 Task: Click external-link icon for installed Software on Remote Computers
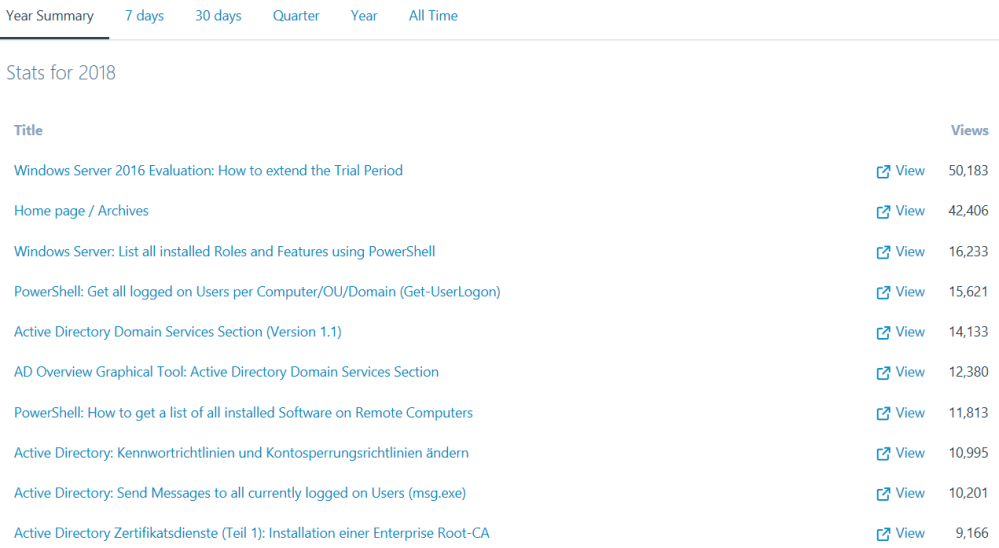[x=883, y=414]
